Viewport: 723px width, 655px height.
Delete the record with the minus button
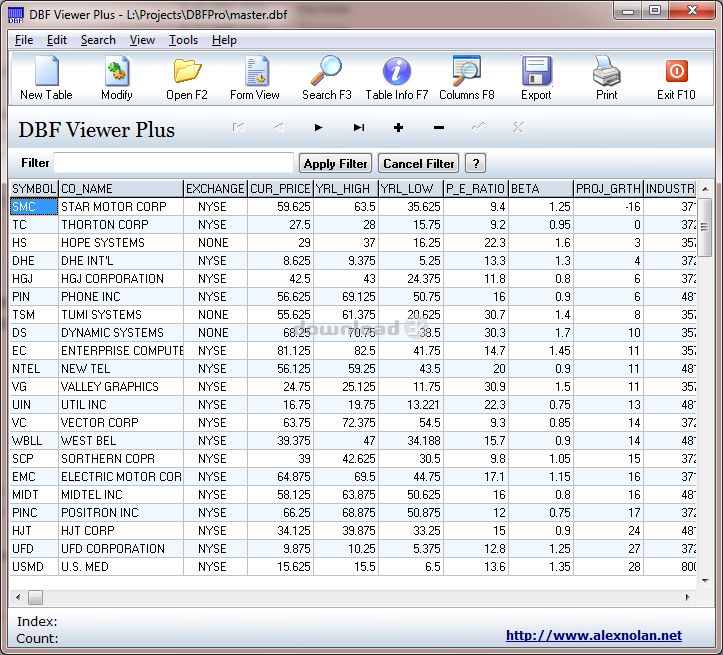(x=439, y=127)
